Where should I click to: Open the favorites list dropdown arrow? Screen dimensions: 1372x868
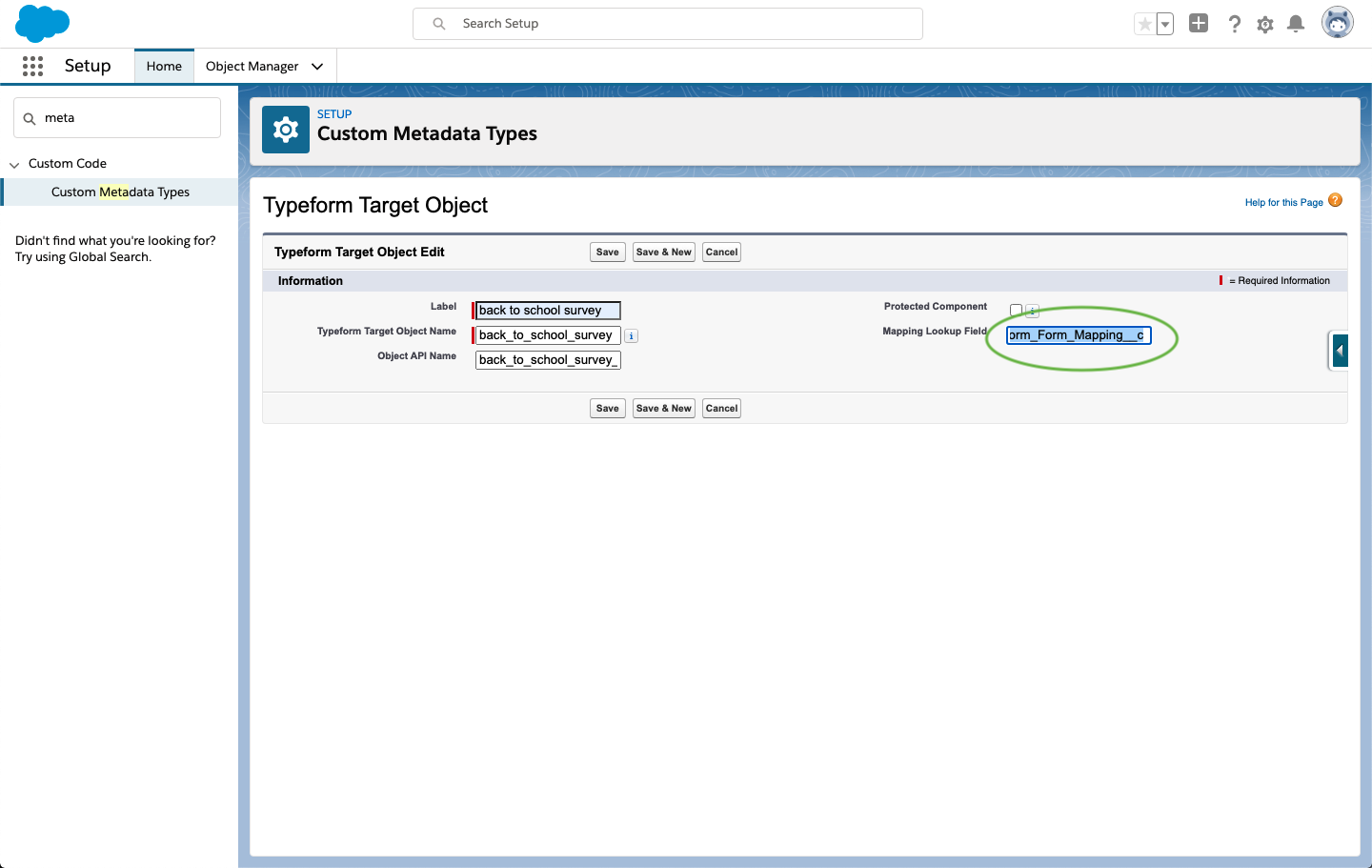tap(1165, 24)
